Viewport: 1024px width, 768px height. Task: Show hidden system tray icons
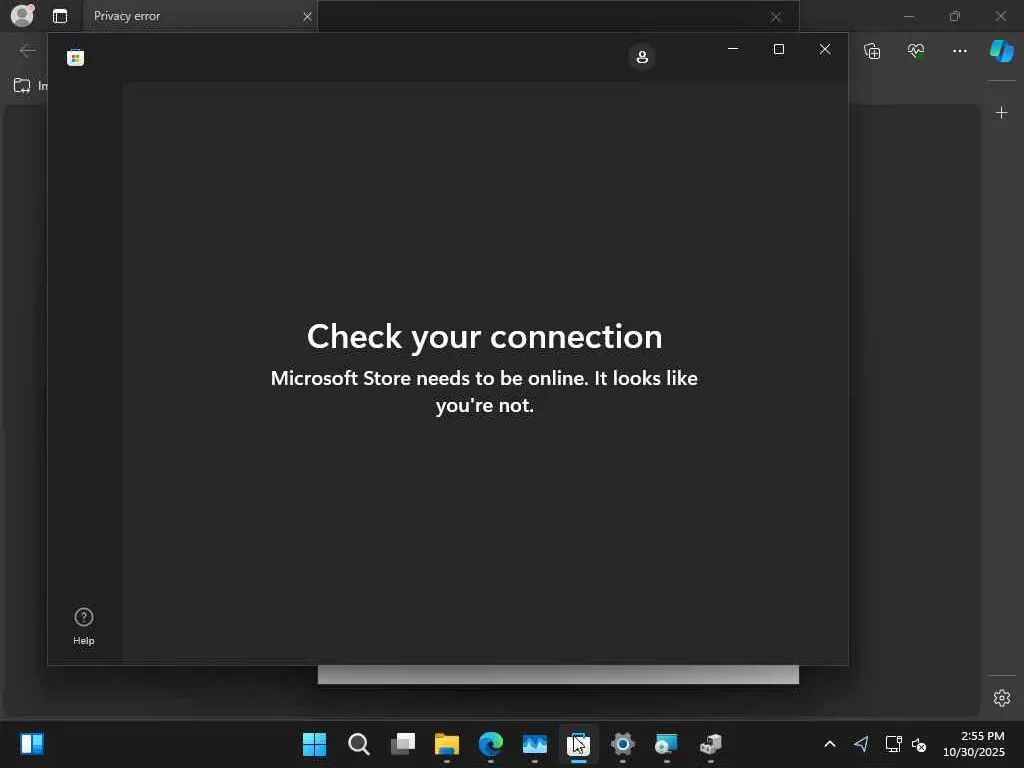click(x=830, y=744)
